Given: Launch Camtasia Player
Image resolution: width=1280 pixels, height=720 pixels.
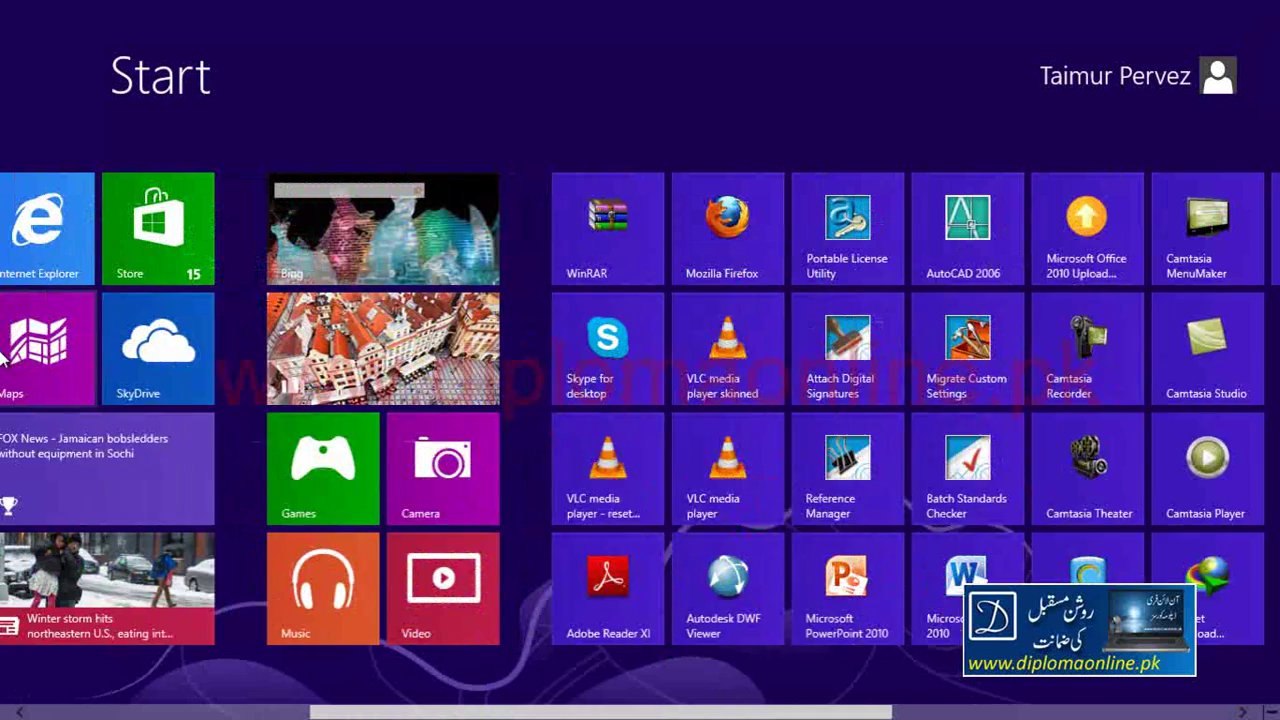Looking at the screenshot, I should 1208,469.
